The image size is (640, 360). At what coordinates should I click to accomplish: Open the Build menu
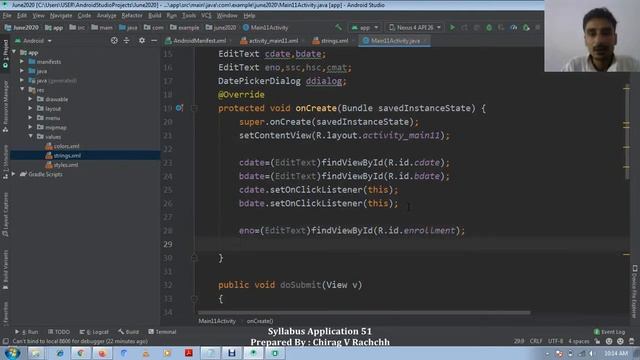click(154, 16)
